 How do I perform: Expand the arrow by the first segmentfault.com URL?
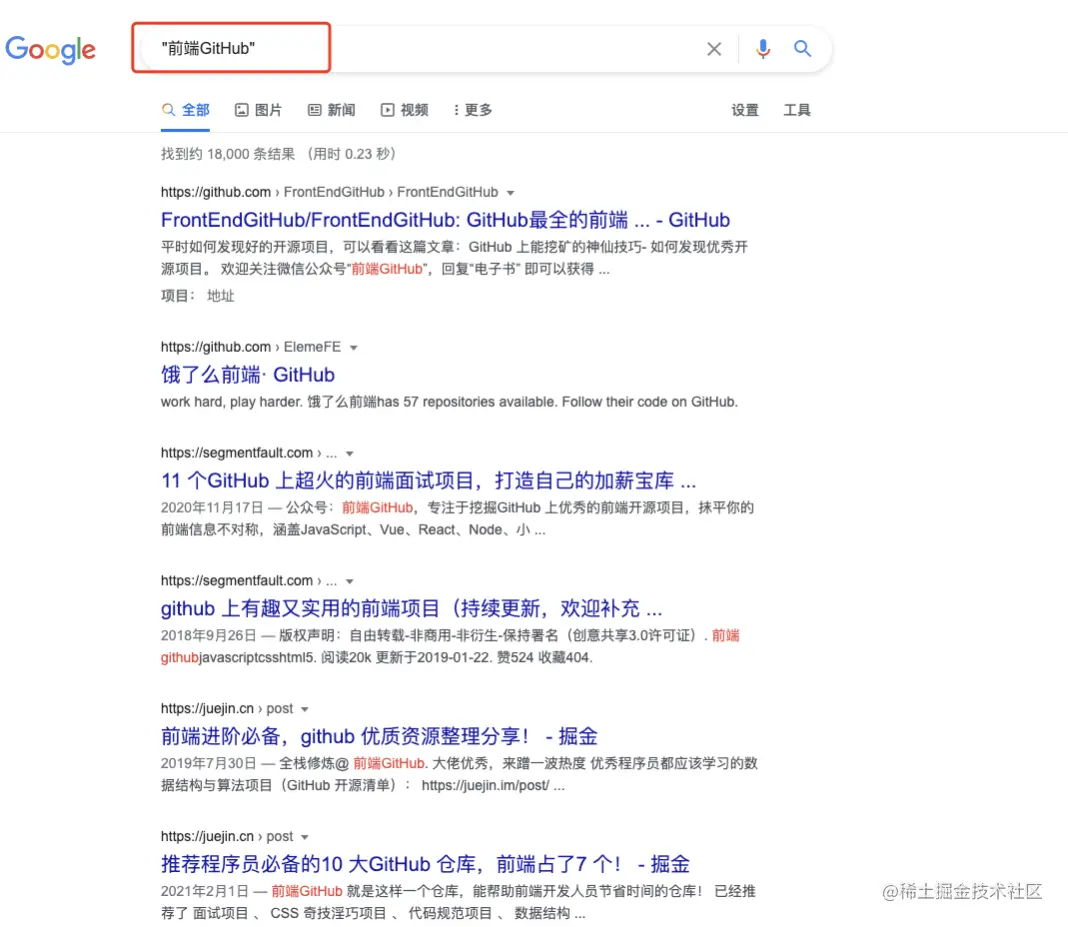point(349,454)
